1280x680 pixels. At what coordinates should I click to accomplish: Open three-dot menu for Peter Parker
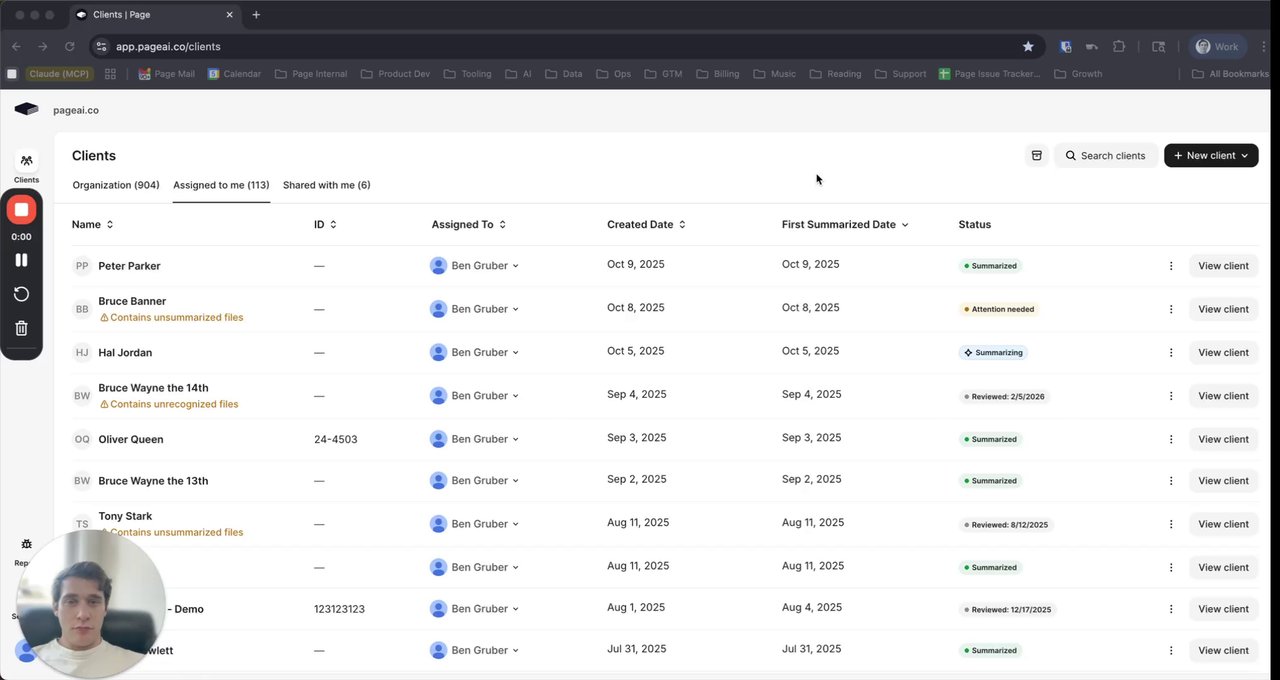click(x=1171, y=266)
